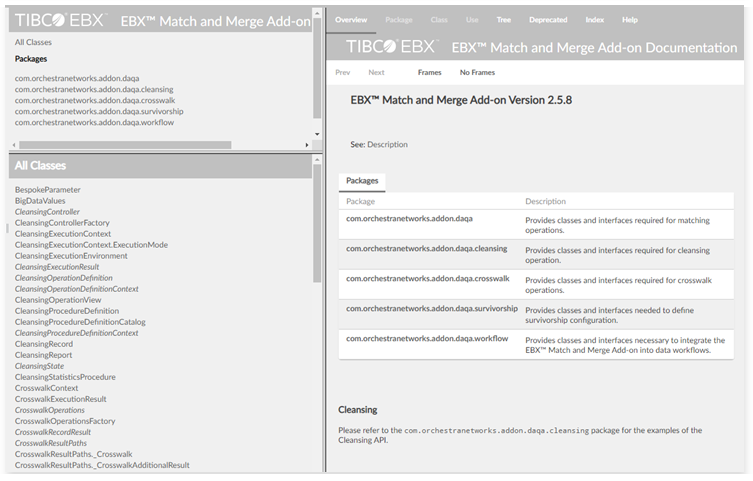Open the CleansingExecutionContext class

pyautogui.click(x=63, y=234)
